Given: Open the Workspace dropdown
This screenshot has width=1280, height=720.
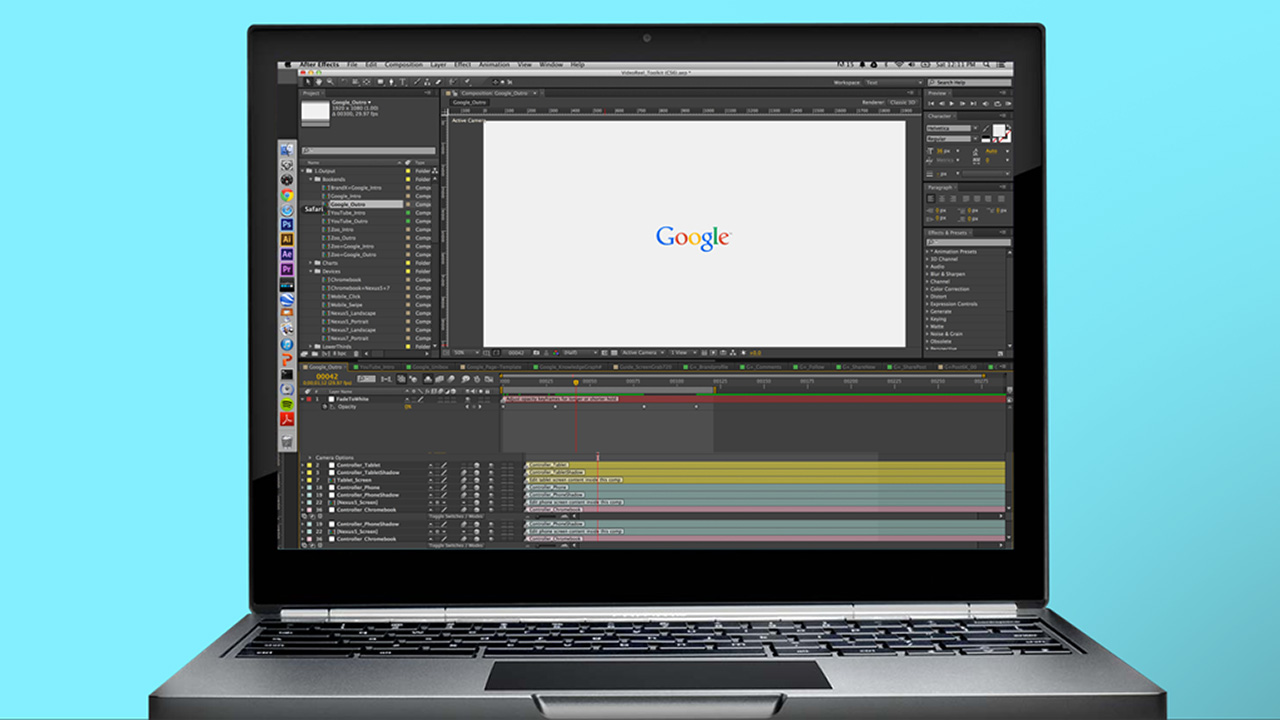Looking at the screenshot, I should (x=892, y=83).
